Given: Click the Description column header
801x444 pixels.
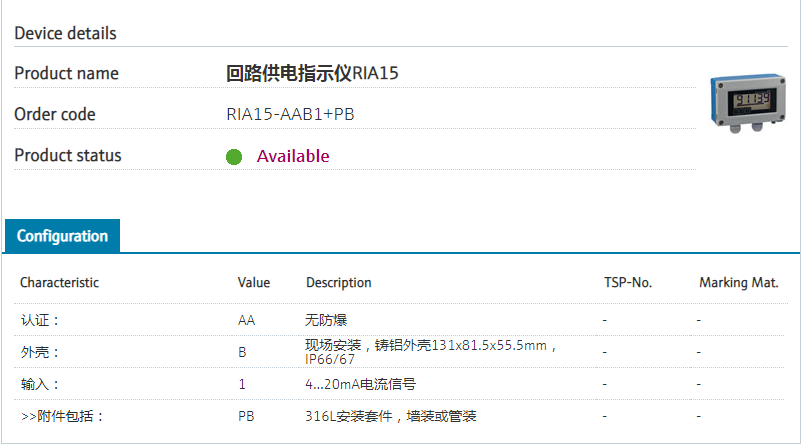Looking at the screenshot, I should pos(338,283).
